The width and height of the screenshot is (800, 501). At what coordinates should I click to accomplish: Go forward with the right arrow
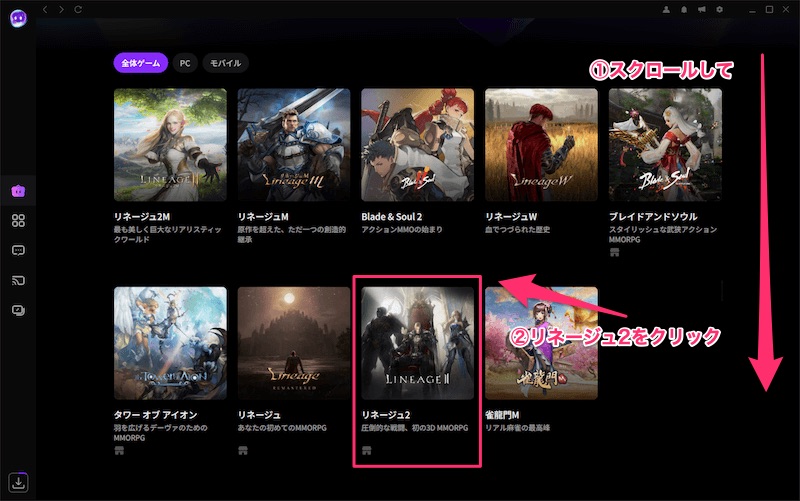[62, 9]
